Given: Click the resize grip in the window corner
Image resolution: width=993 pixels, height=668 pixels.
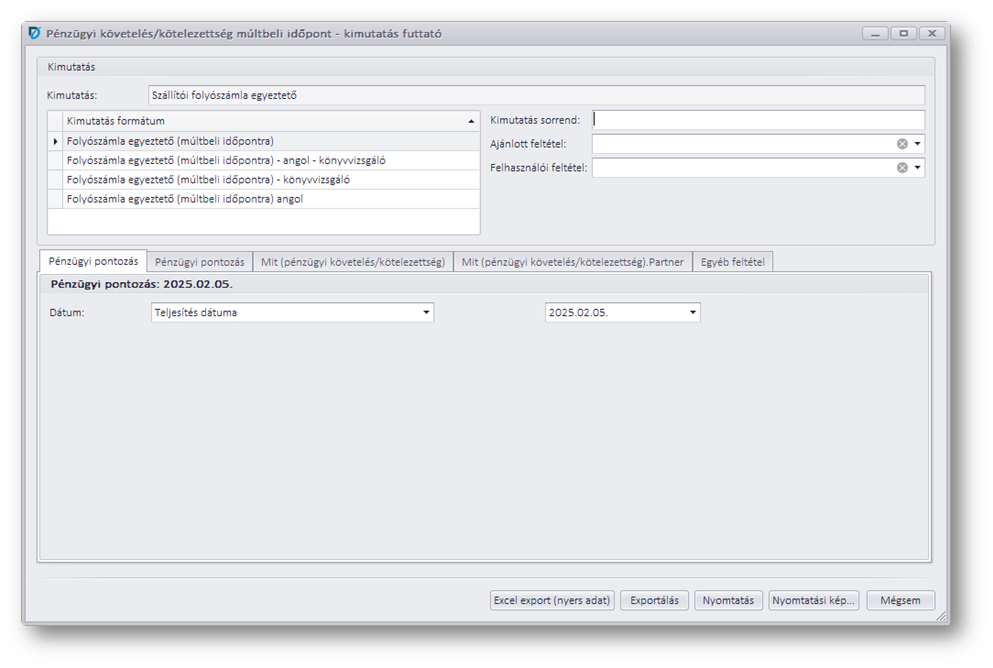Looking at the screenshot, I should [x=941, y=618].
